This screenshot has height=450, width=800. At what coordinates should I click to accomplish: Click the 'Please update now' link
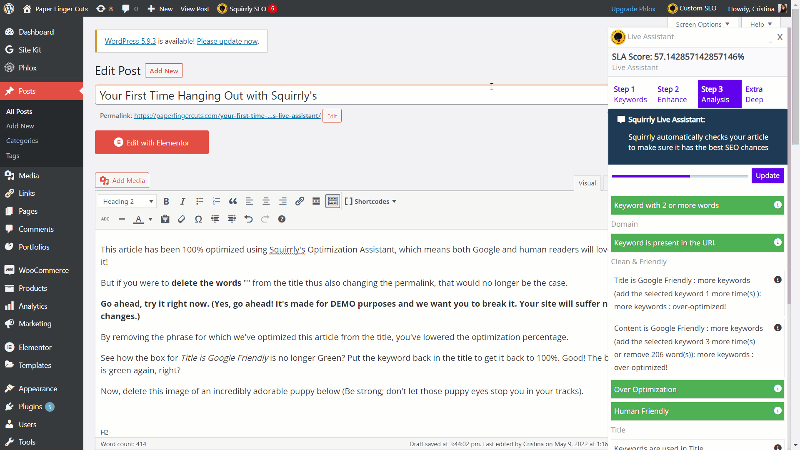pos(227,42)
